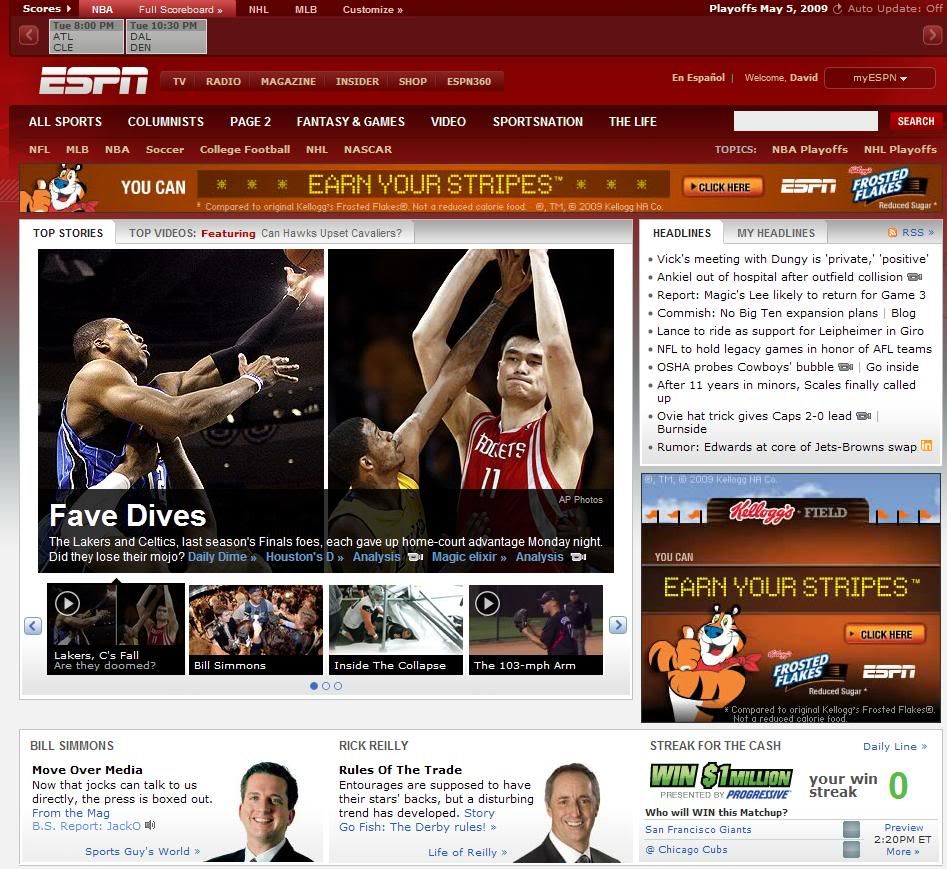
Task: Open Inside The Collapse thumbnail
Action: (x=396, y=629)
